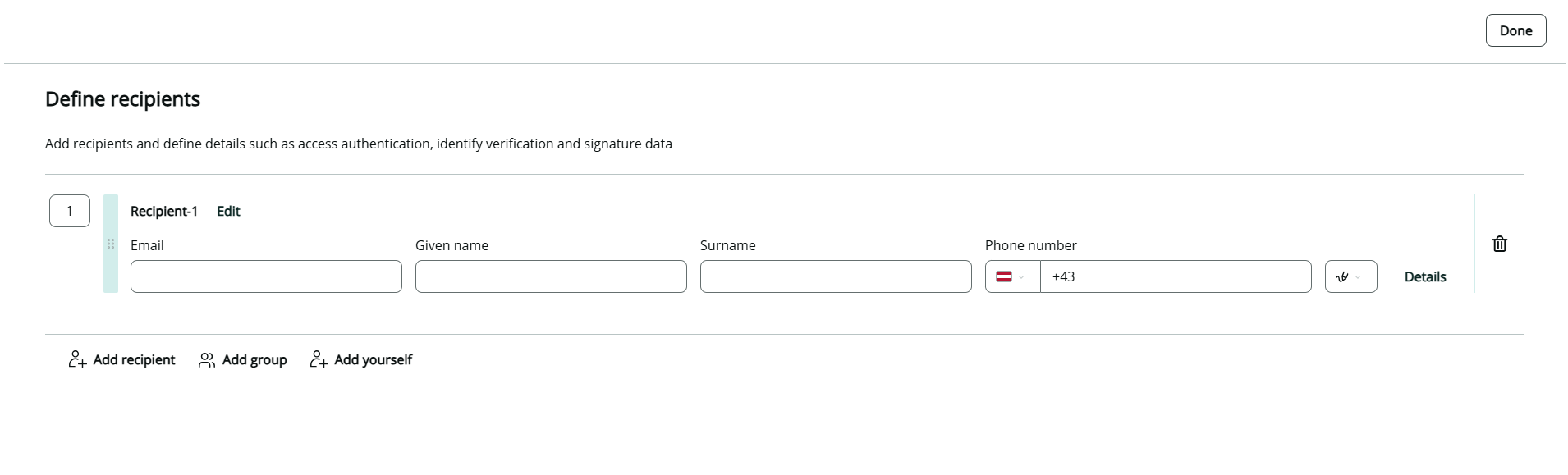Click the Add recipient person icon
The width and height of the screenshot is (1568, 475).
77,359
